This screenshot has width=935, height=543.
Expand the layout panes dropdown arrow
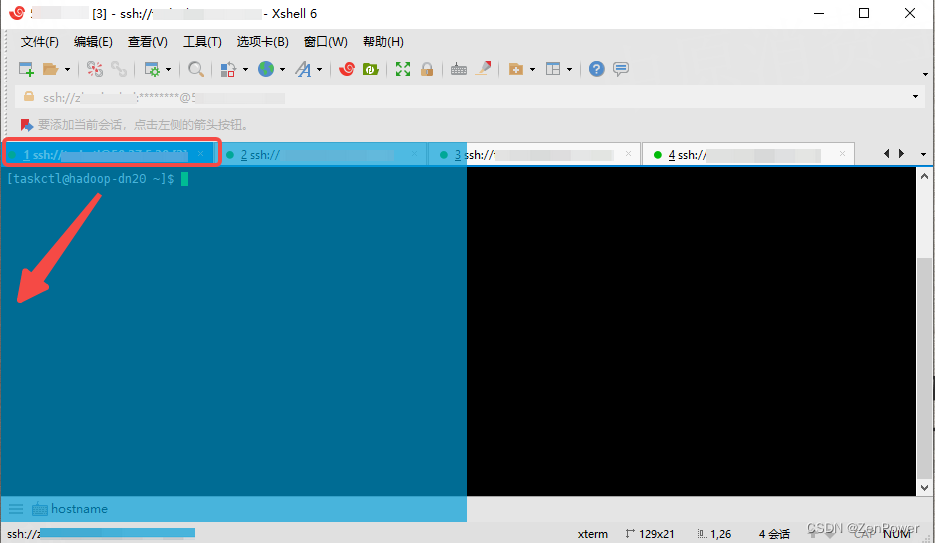point(569,70)
